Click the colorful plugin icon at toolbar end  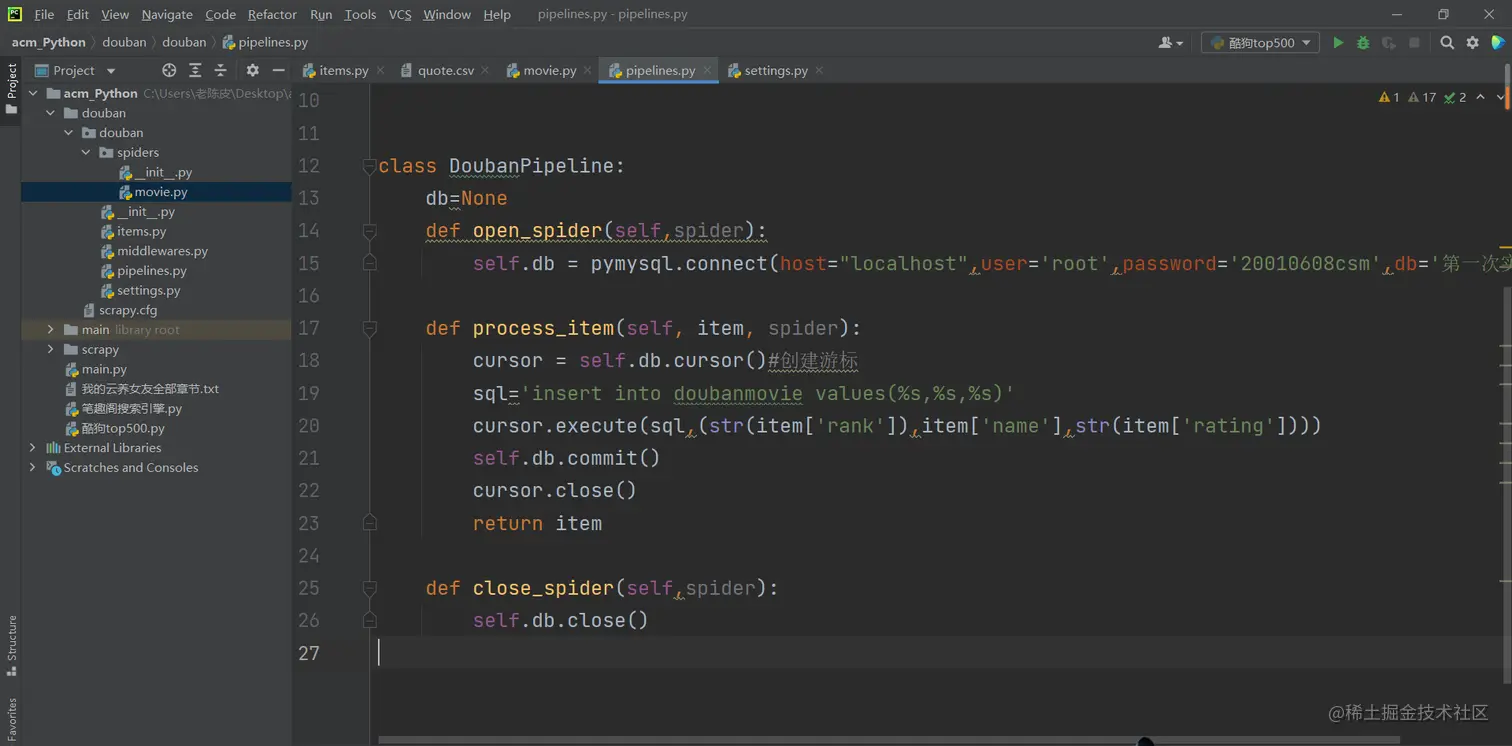pos(1498,43)
